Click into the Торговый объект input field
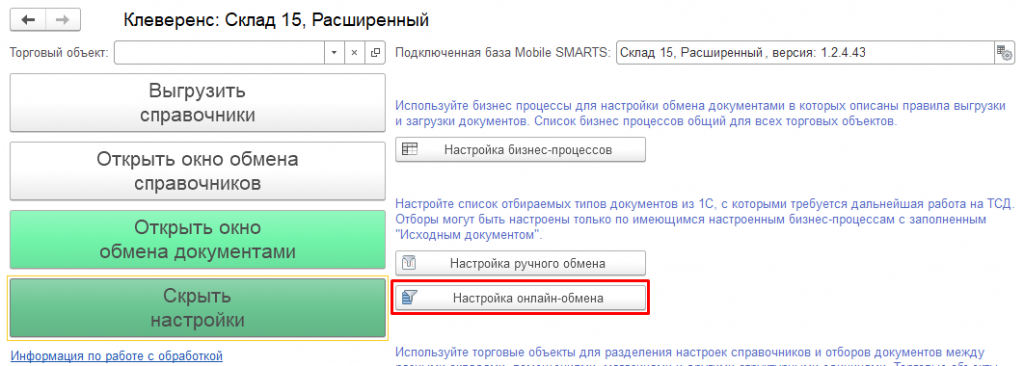The height and width of the screenshot is (366, 1024). pos(219,53)
